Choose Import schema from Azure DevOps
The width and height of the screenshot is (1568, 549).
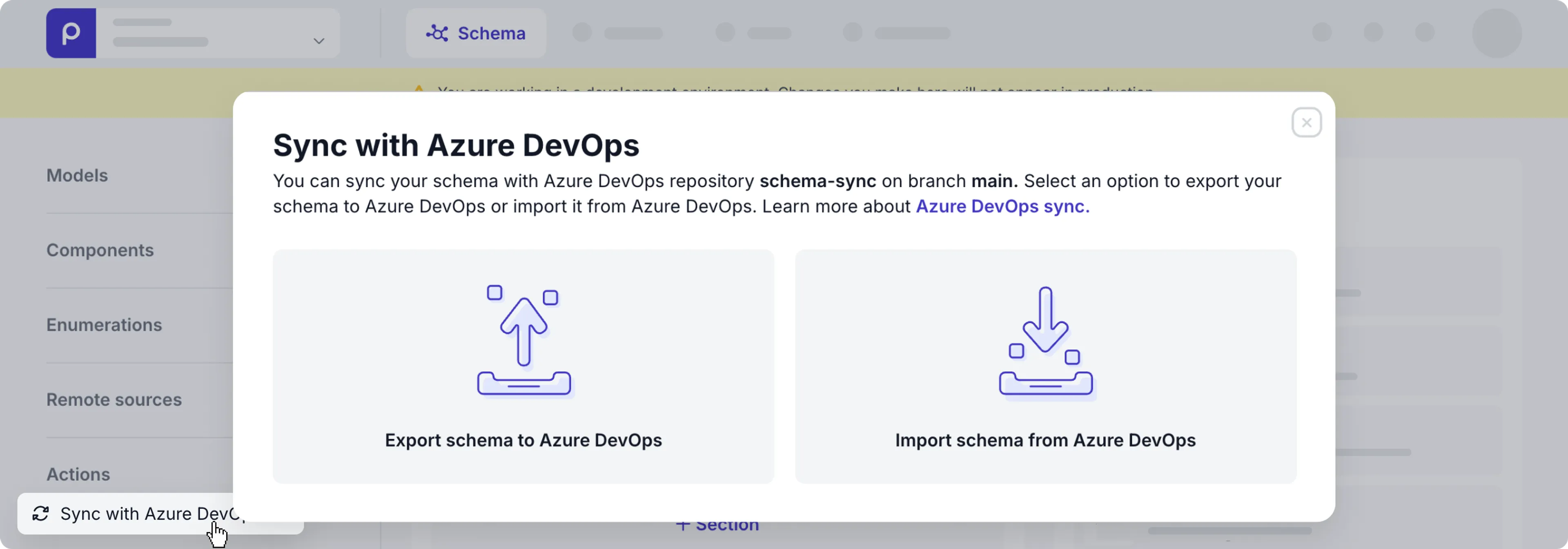pos(1045,441)
